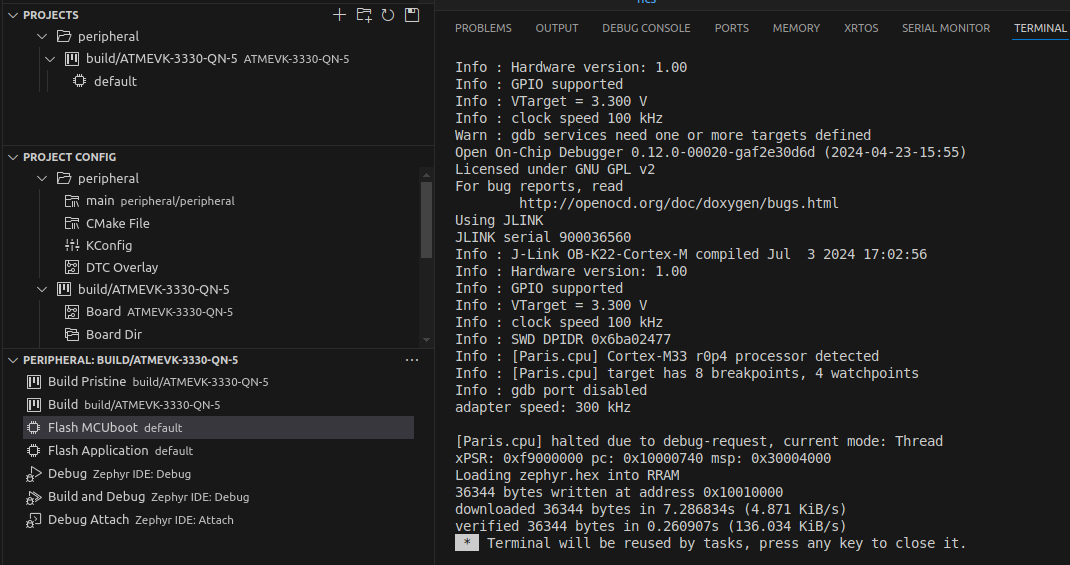Collapse build/ATMEVK-3330-QN-5 node in Projects
The height and width of the screenshot is (565, 1070).
50,59
